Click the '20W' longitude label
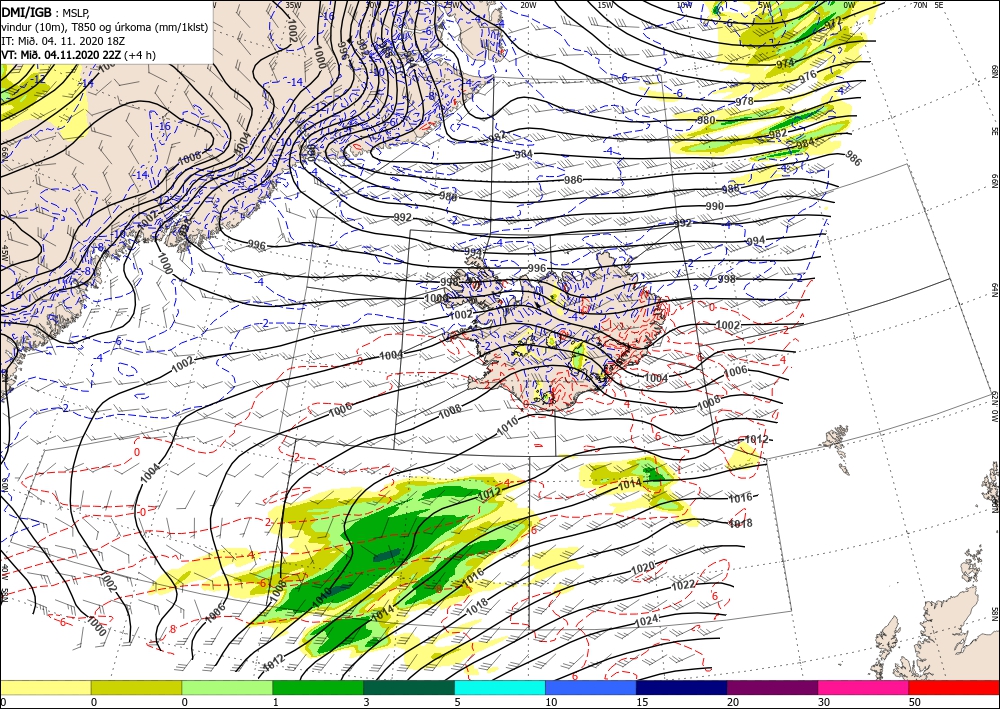The height and width of the screenshot is (709, 1000). (x=527, y=5)
